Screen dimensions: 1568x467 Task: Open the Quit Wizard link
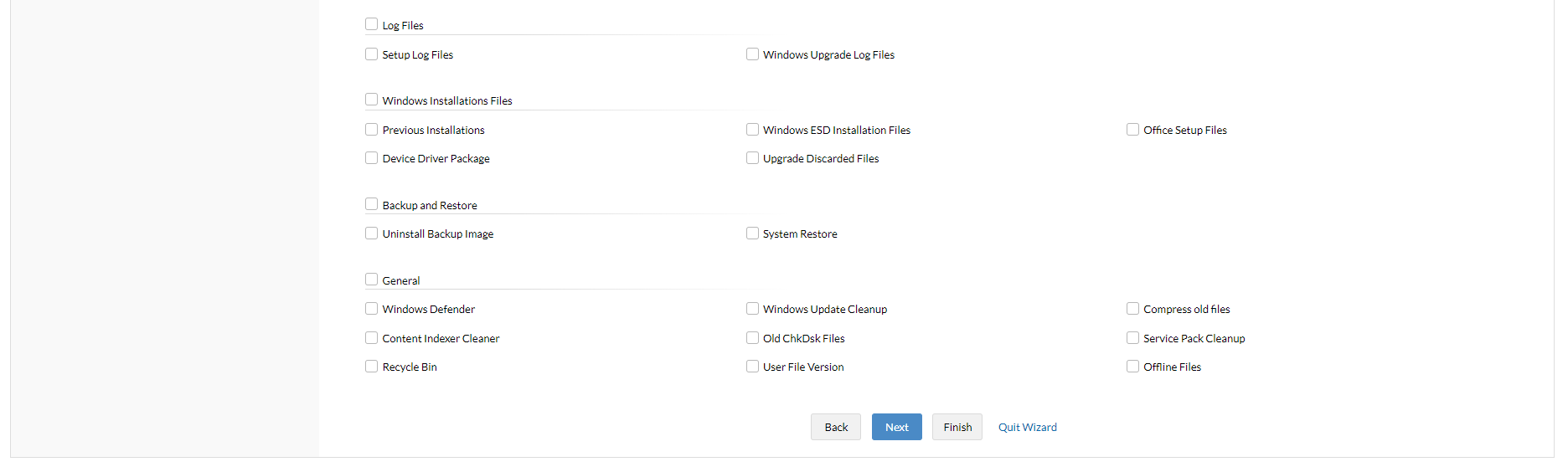coord(1027,427)
